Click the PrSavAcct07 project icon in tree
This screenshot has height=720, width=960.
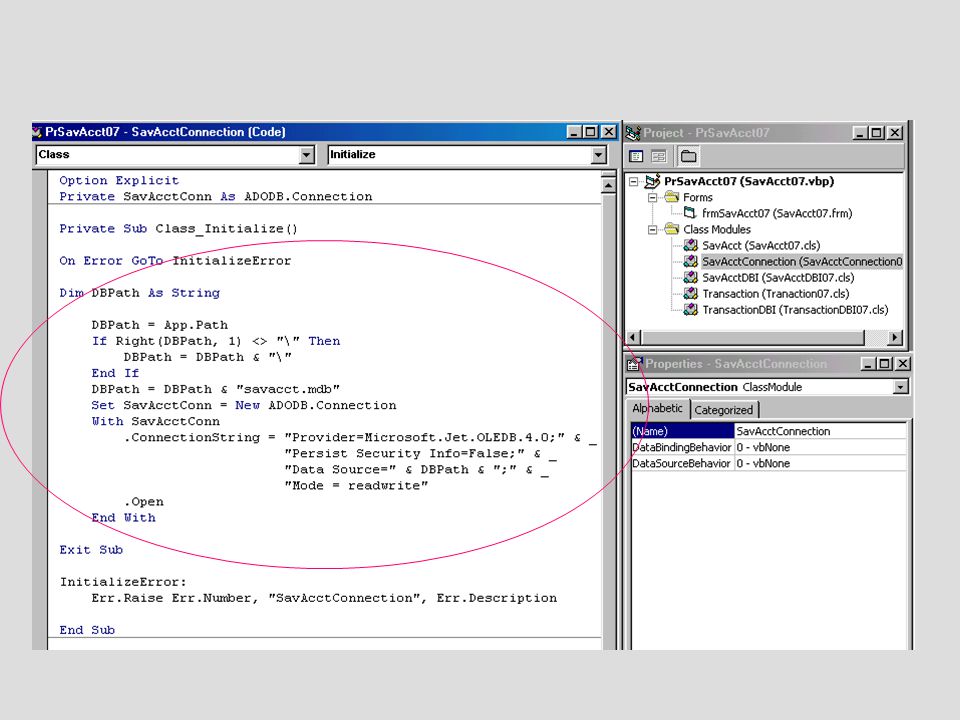[x=653, y=181]
